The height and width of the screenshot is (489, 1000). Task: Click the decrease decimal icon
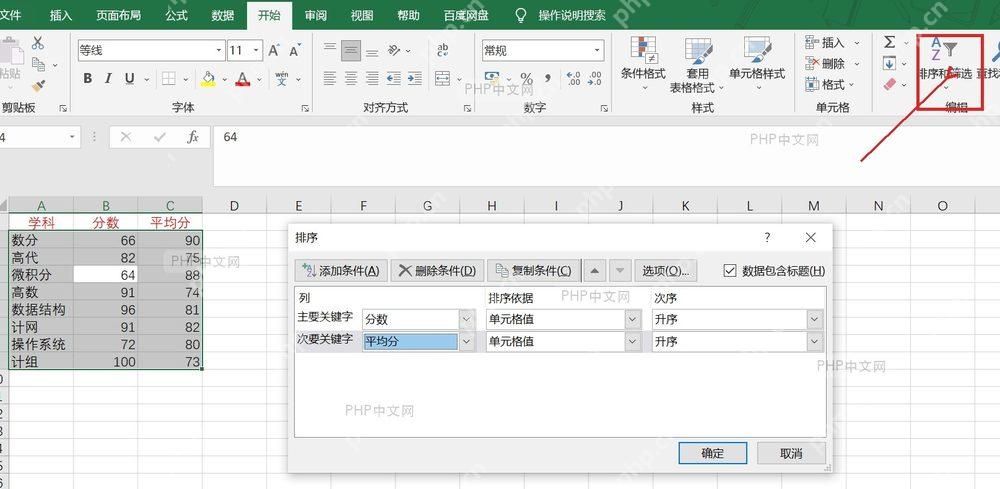pyautogui.click(x=594, y=78)
